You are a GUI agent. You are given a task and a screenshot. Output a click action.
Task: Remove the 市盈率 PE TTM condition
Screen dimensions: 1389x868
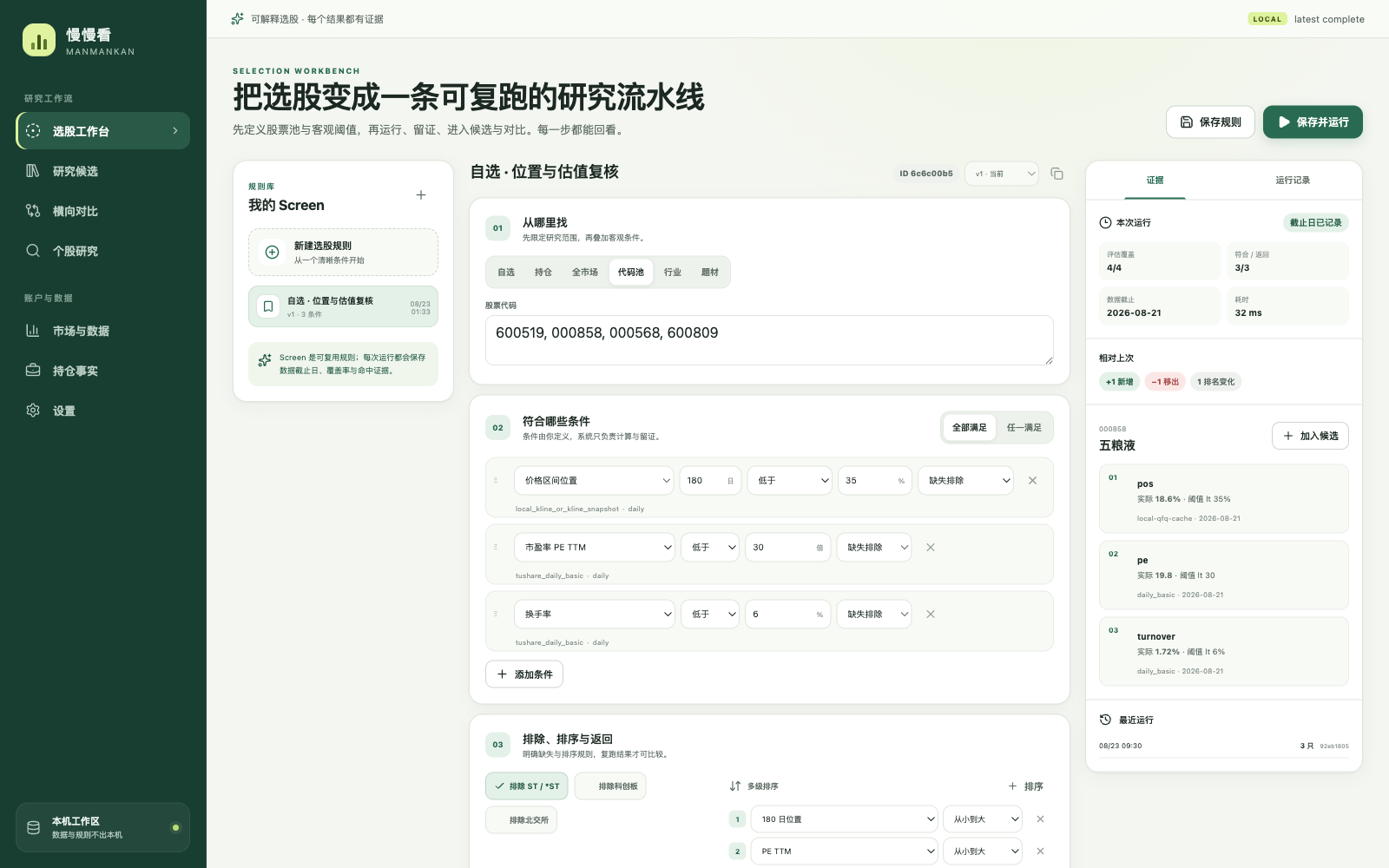tap(931, 547)
